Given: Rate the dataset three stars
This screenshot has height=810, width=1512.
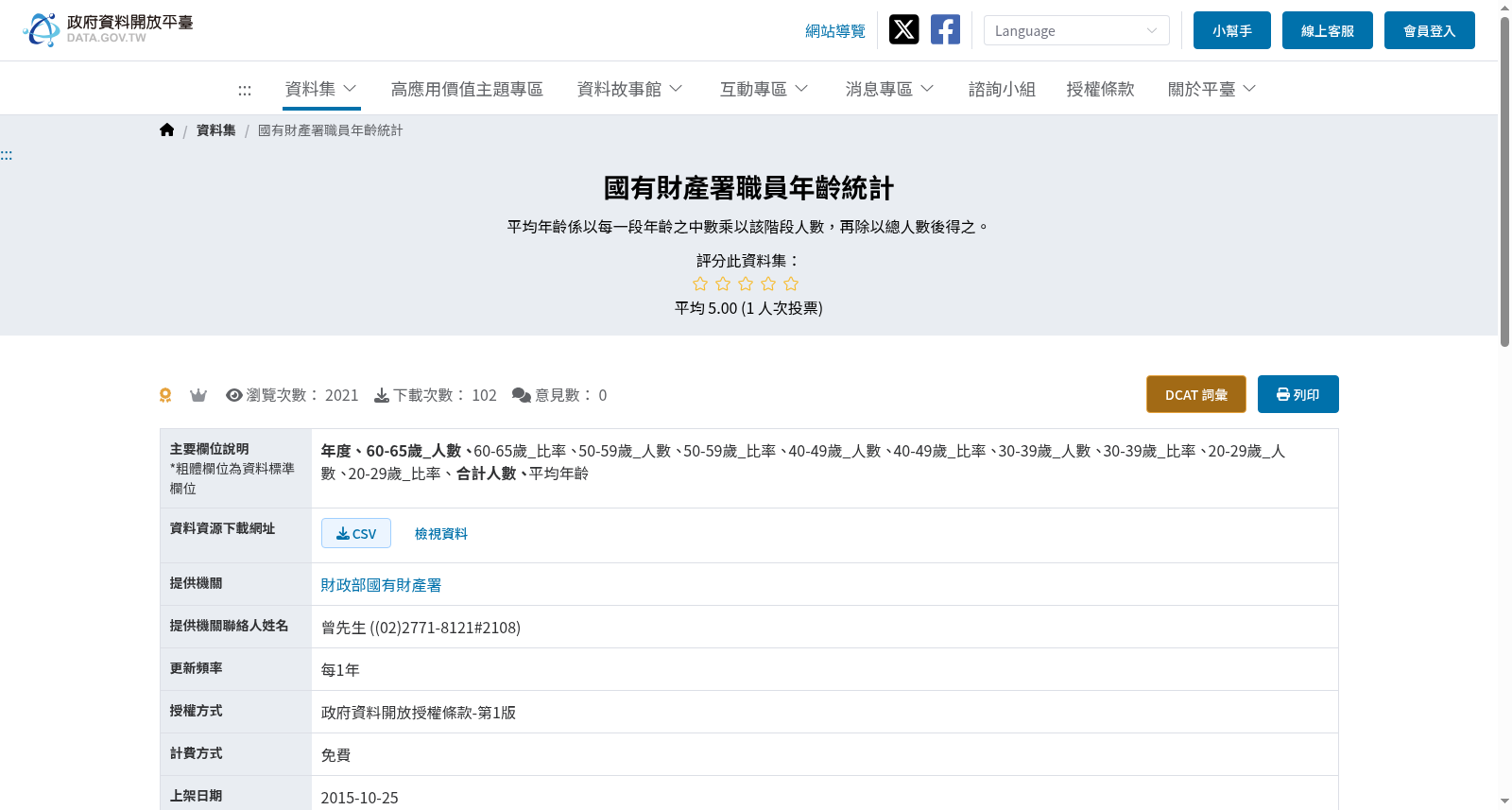Looking at the screenshot, I should [x=746, y=284].
